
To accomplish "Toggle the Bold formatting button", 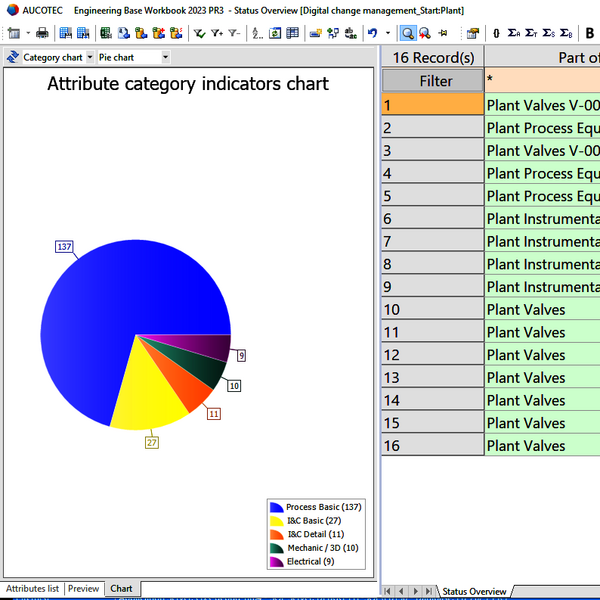I will click(x=589, y=33).
